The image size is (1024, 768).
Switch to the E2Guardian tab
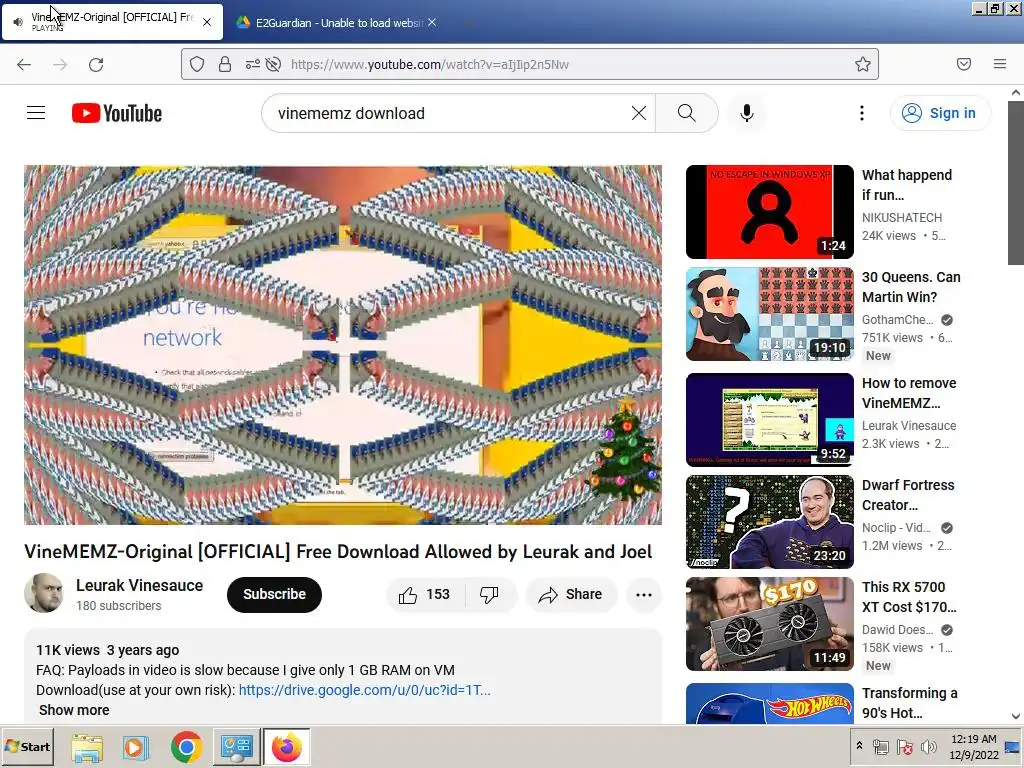click(336, 23)
